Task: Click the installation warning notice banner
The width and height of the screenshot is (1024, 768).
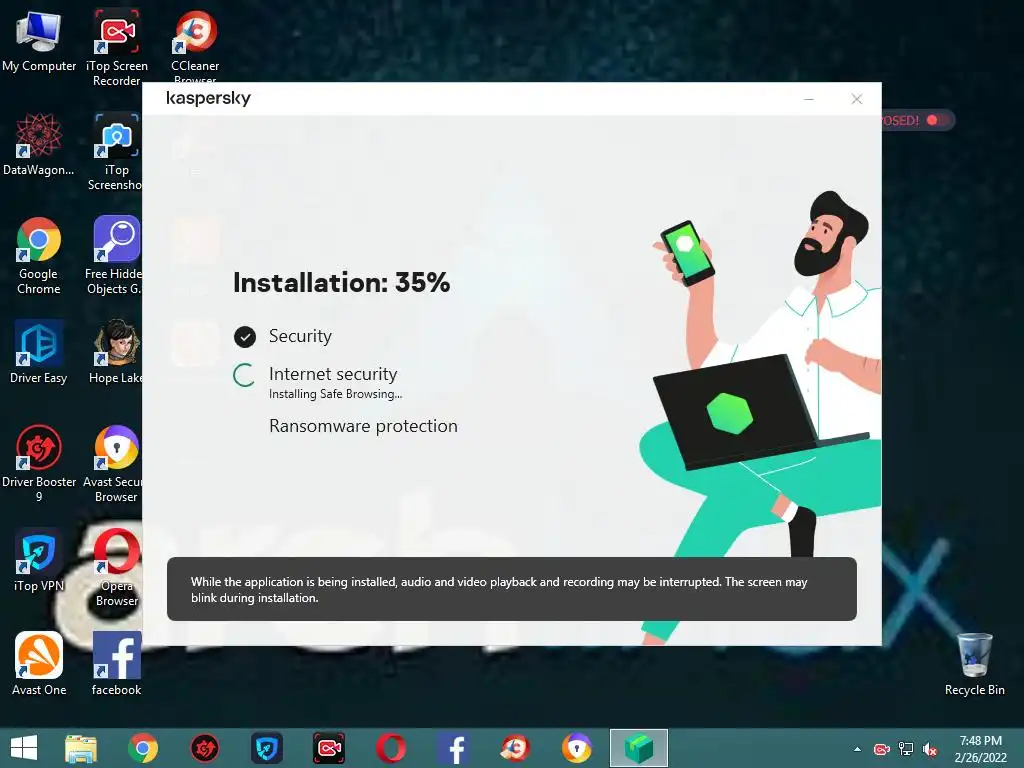Action: pos(511,589)
